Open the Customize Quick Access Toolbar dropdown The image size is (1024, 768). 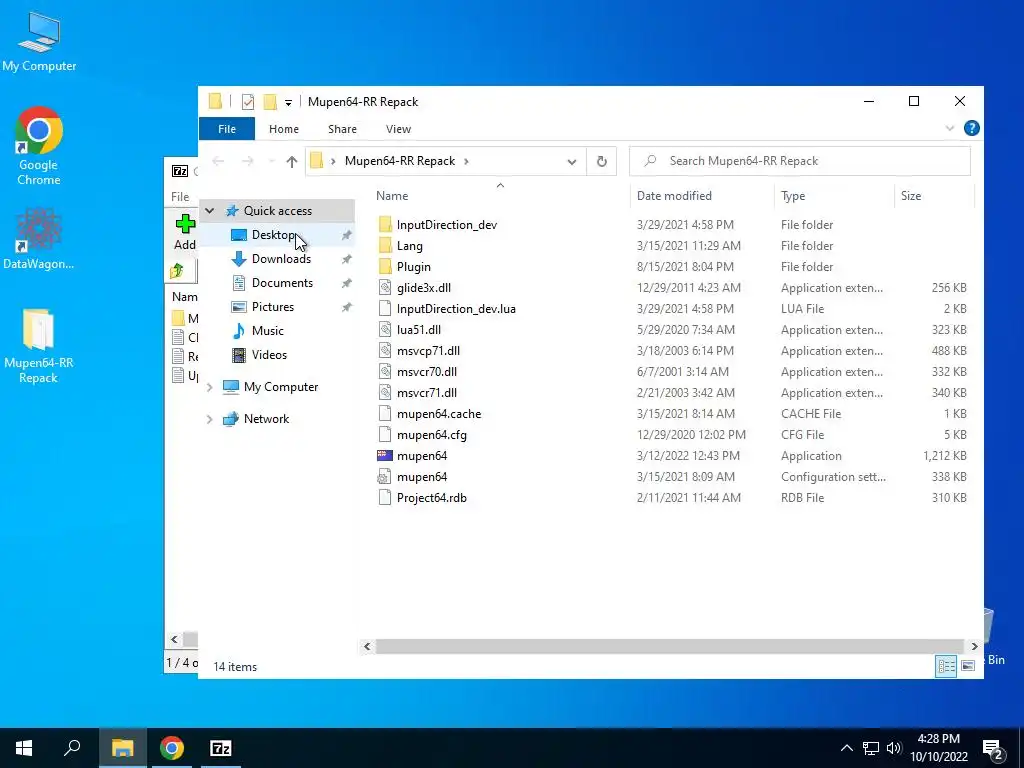288,103
